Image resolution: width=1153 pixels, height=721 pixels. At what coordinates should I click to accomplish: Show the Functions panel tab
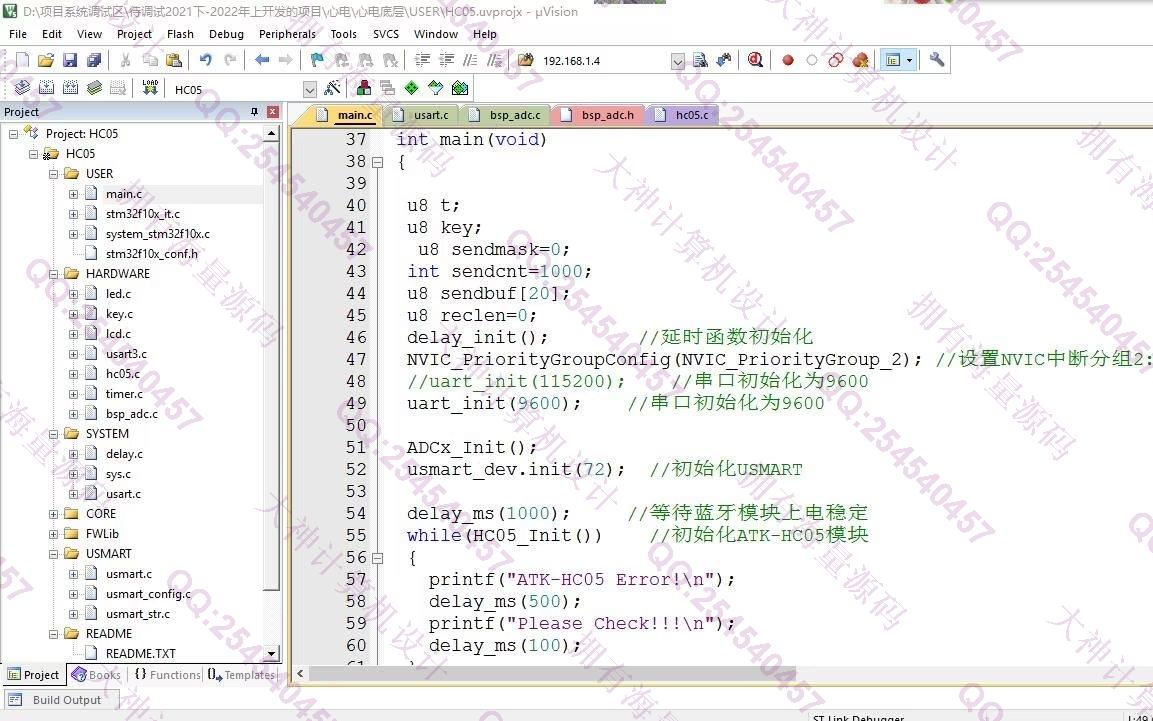coord(168,675)
